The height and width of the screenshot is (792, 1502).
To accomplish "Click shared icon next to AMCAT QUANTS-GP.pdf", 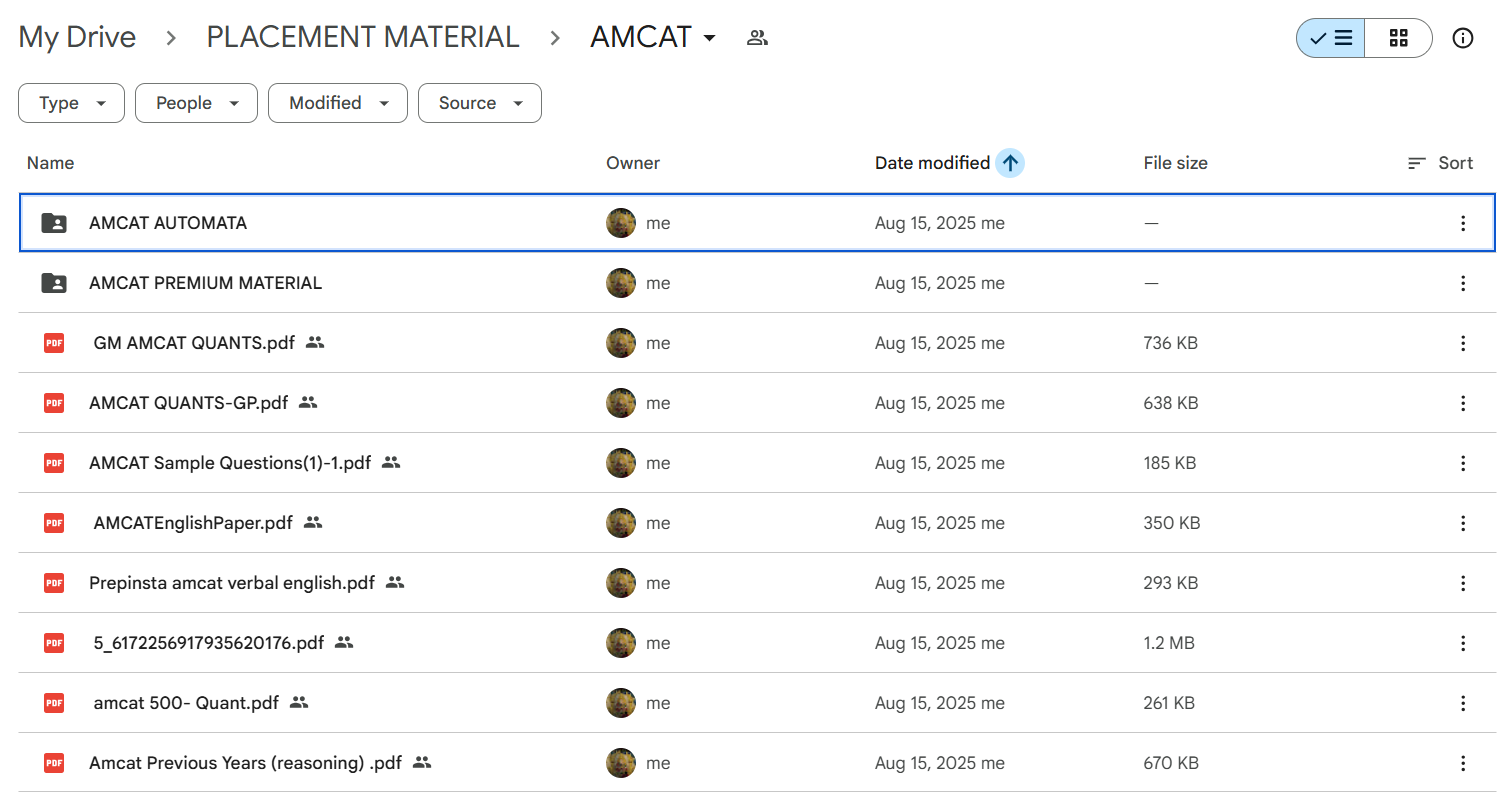I will tap(308, 403).
